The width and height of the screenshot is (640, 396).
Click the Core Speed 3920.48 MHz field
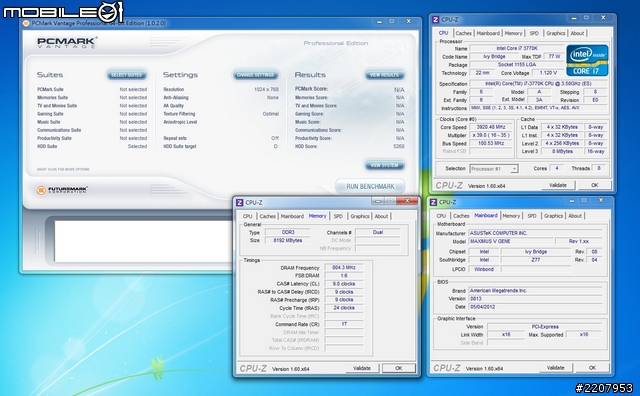(x=491, y=127)
